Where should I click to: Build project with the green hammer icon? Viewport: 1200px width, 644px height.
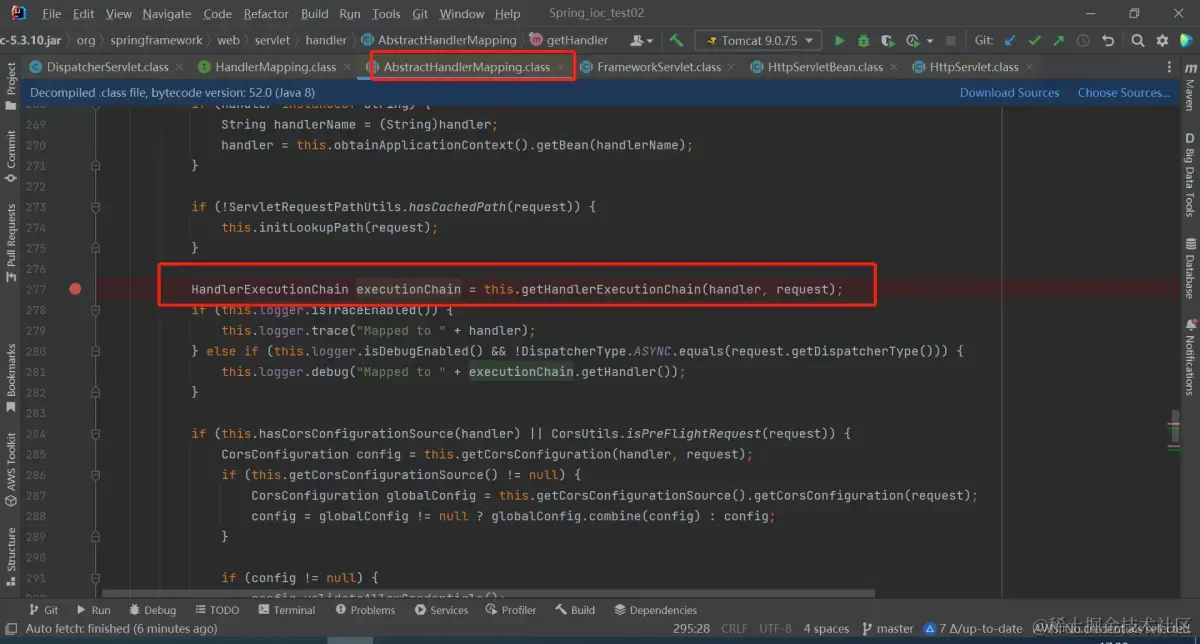coord(677,41)
